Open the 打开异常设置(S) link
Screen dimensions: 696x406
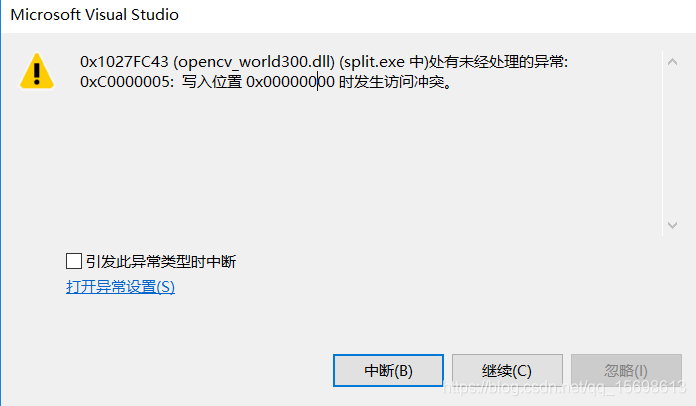[120, 287]
